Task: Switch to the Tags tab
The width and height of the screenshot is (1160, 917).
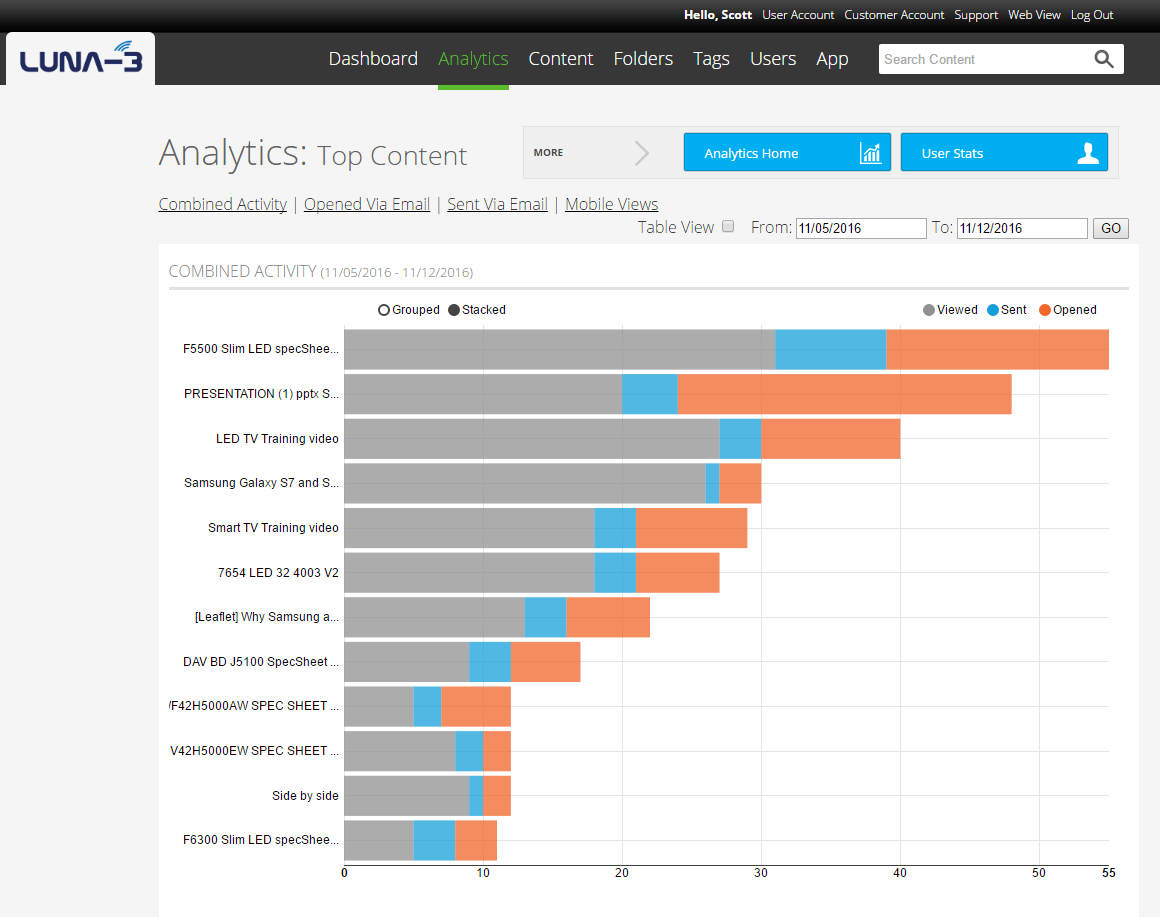Action: coord(711,58)
